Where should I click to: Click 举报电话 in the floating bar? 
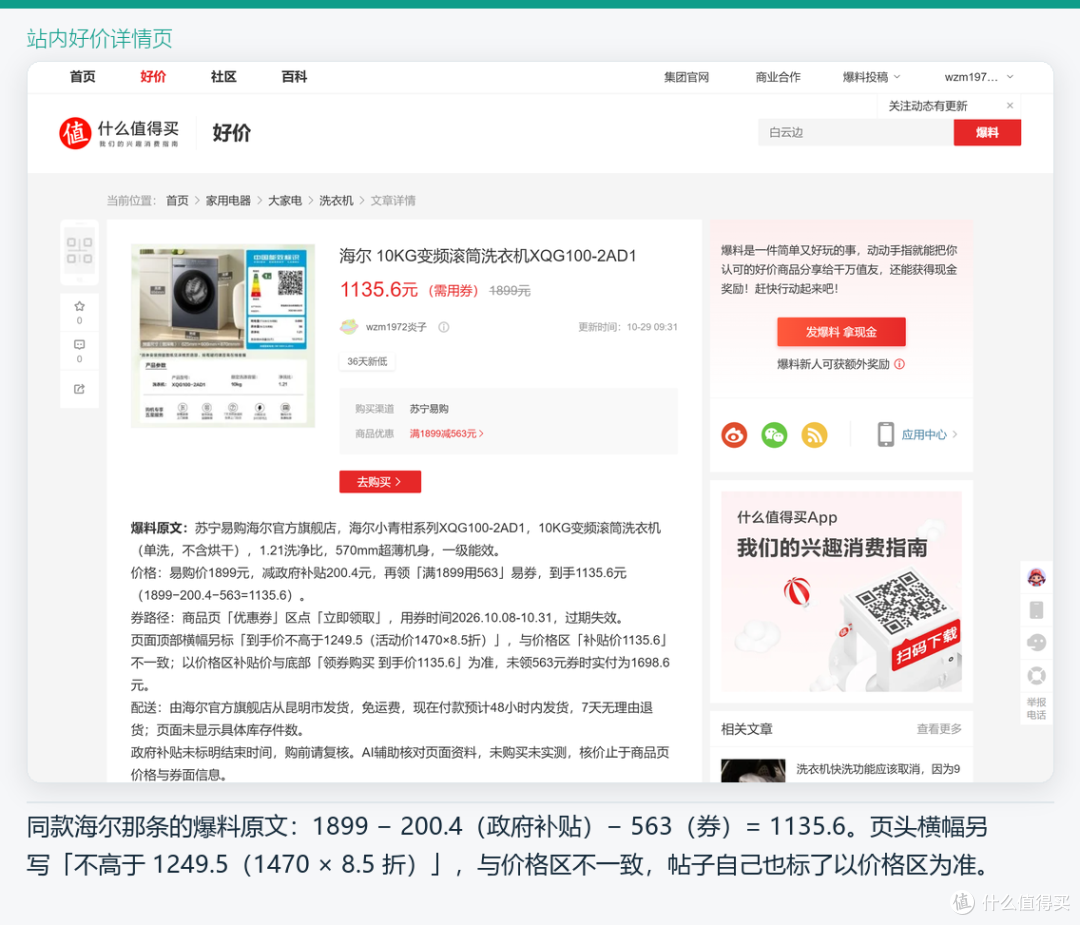point(1036,708)
